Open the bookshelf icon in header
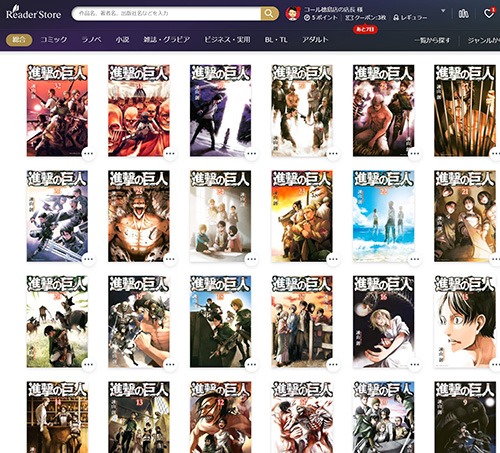This screenshot has height=453, width=500. click(463, 14)
